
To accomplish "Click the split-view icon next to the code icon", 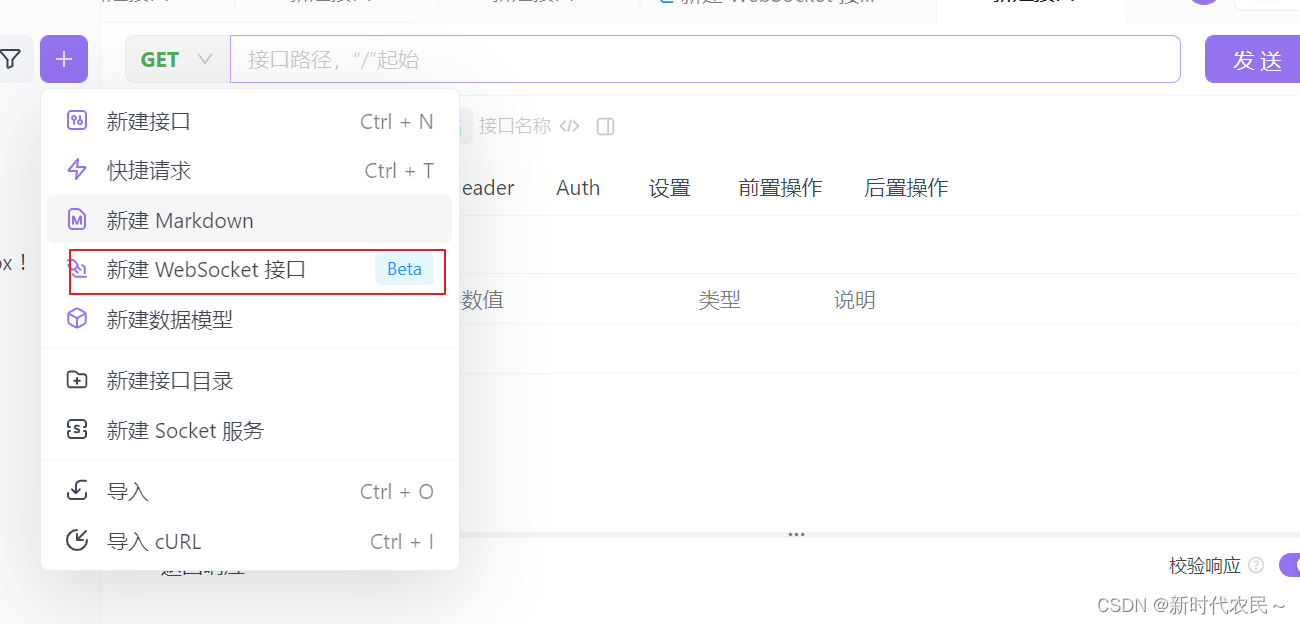I will tap(604, 126).
